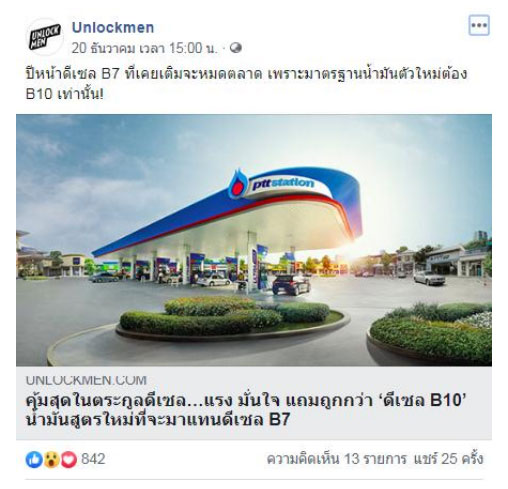Click the blue Like reaction icon
Screen dimensions: 508x489
point(34,459)
